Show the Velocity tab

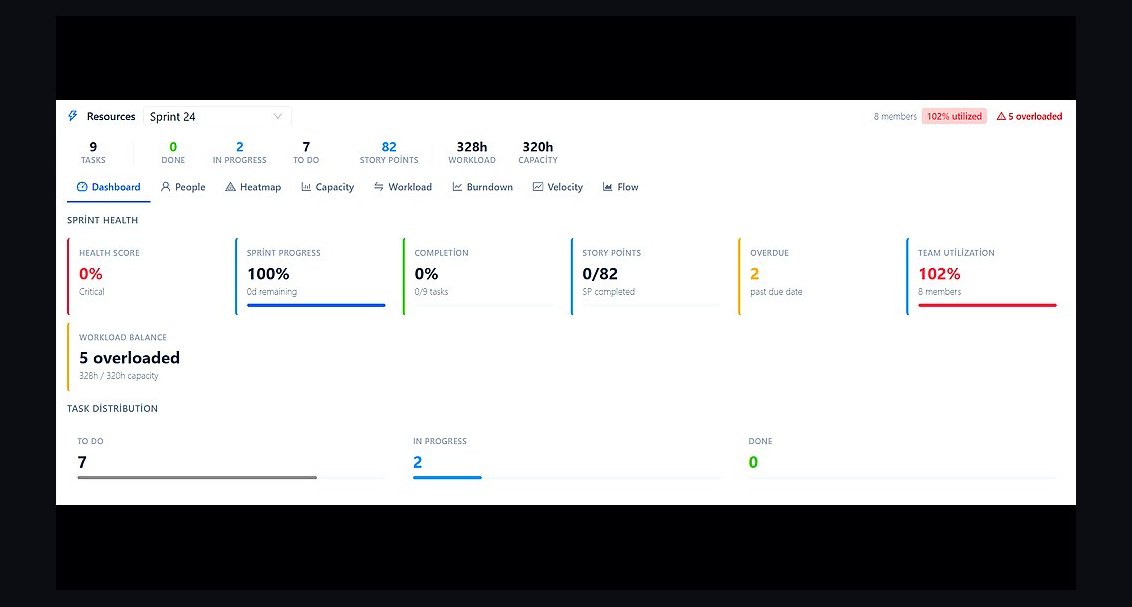click(x=557, y=187)
